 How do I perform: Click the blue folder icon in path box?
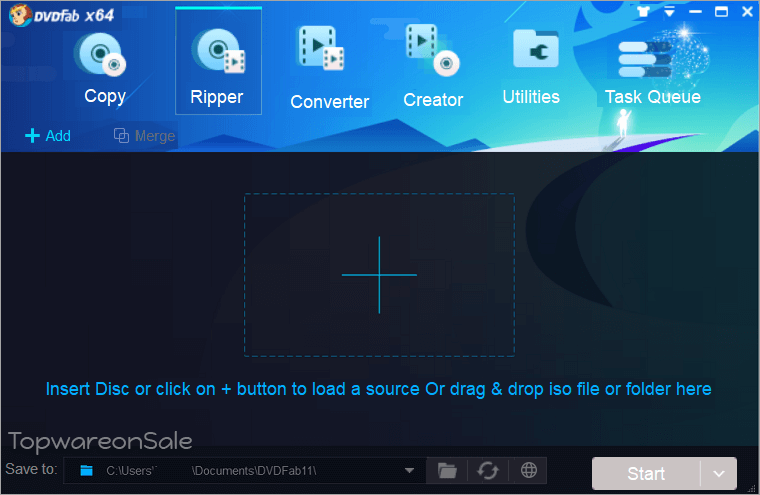[x=86, y=470]
